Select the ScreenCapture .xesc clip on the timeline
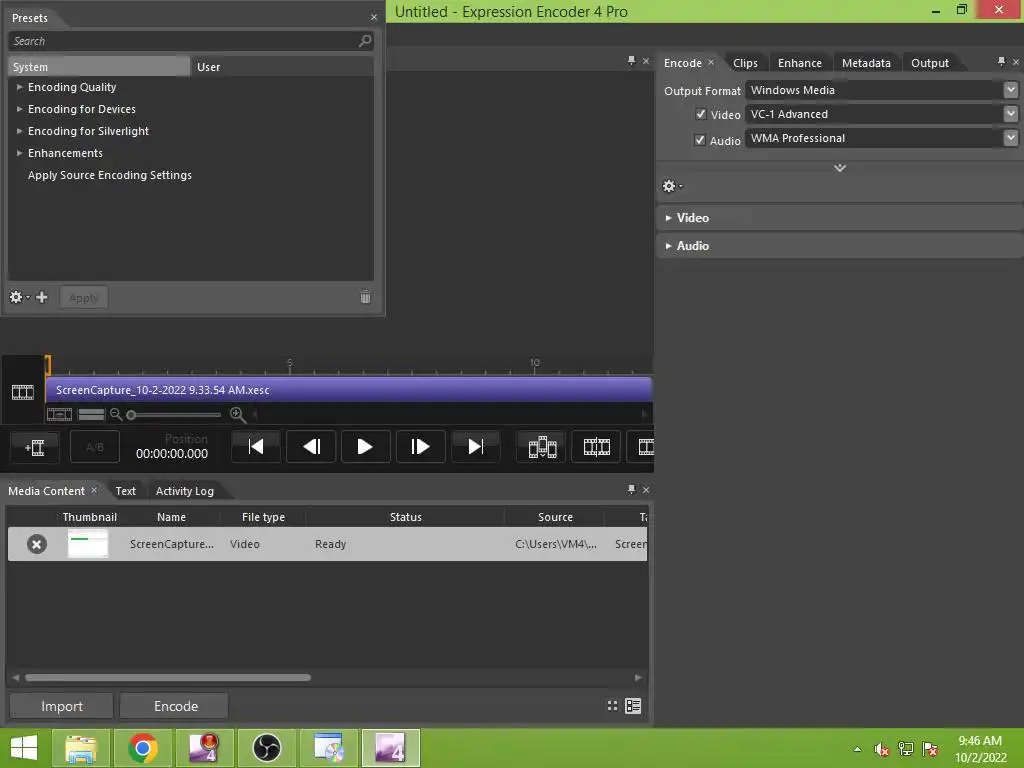Screen dimensions: 1024x768 (x=348, y=390)
